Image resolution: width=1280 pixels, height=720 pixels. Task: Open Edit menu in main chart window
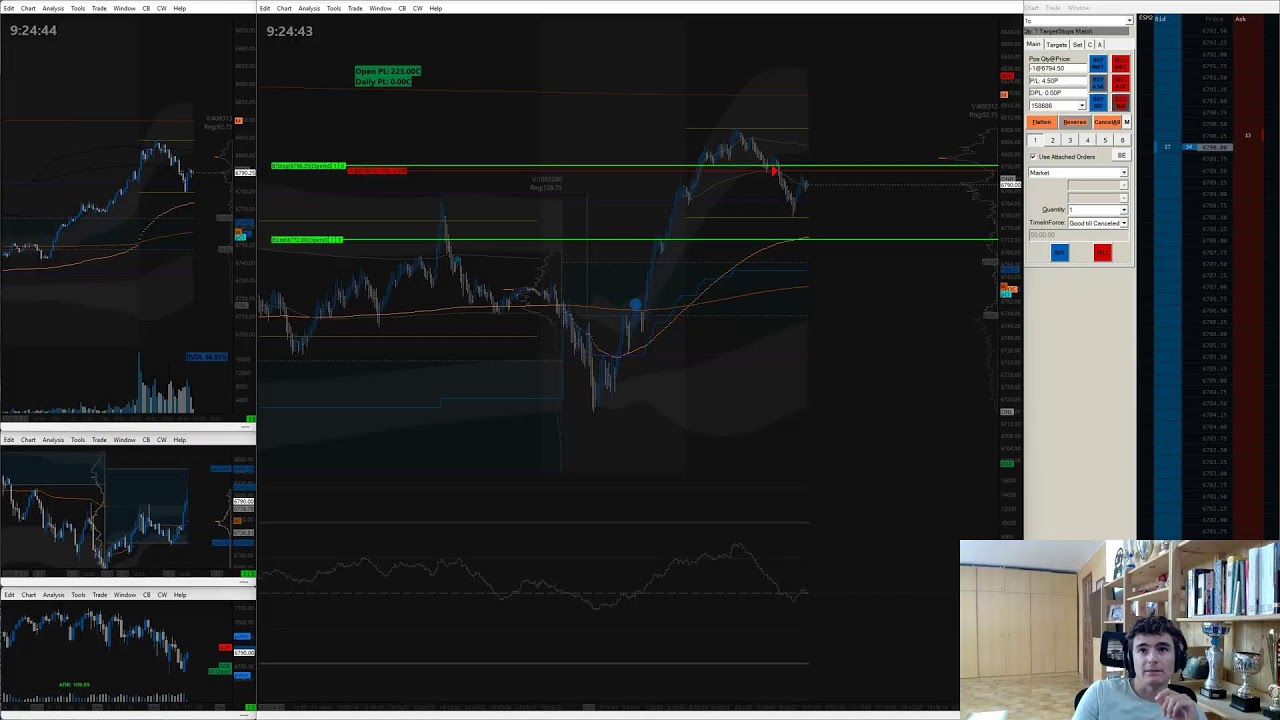(265, 8)
